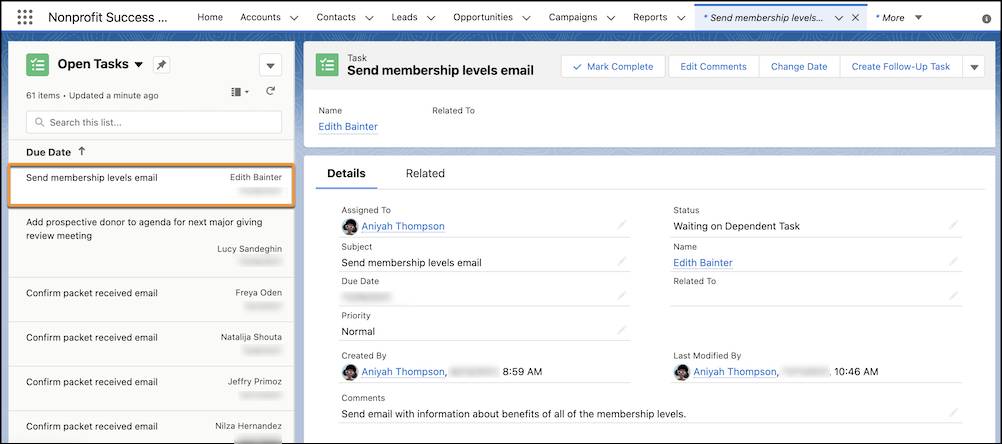Expand the Contacts tab dropdown

click(x=369, y=18)
